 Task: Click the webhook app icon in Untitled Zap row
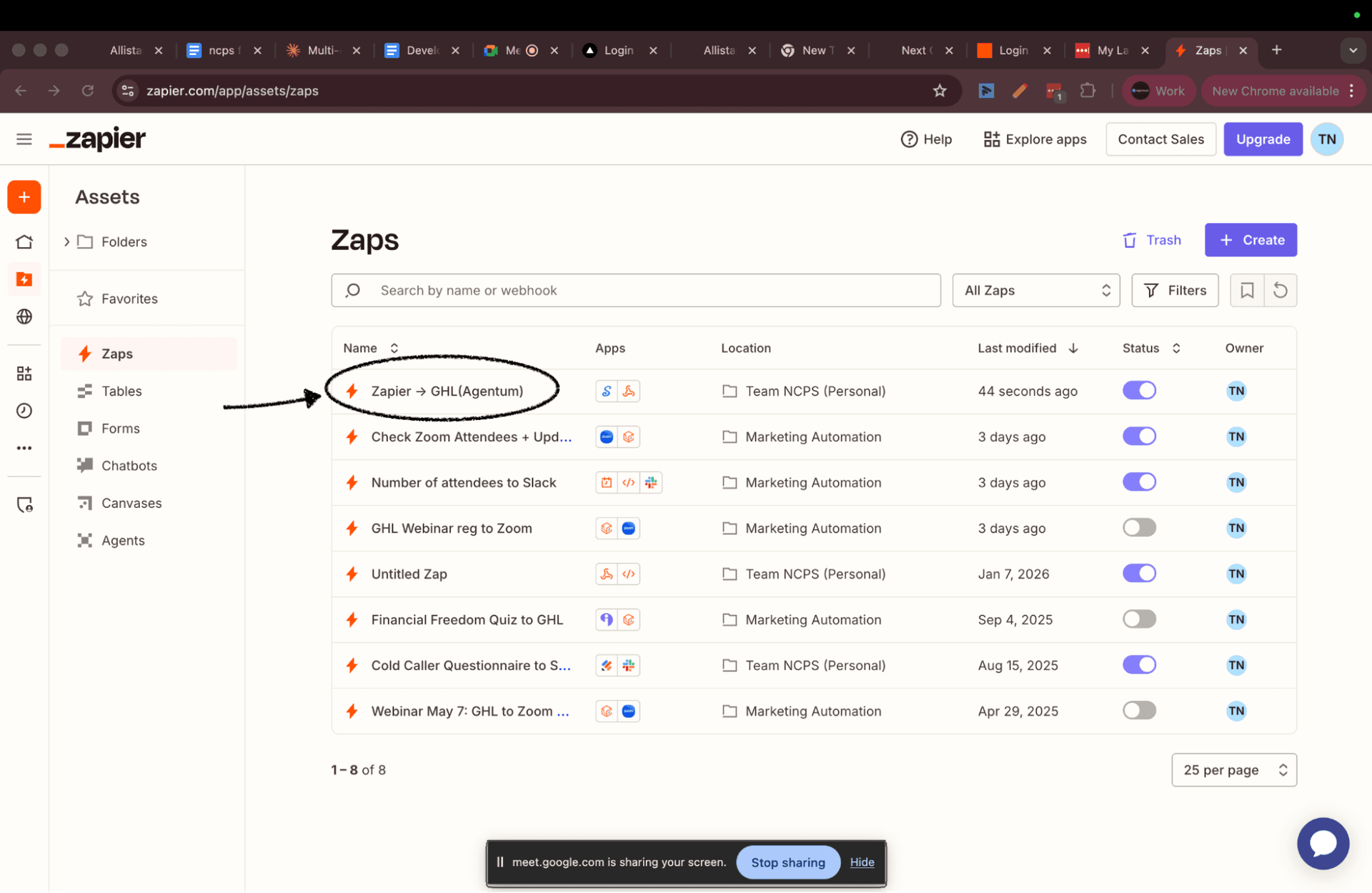607,574
